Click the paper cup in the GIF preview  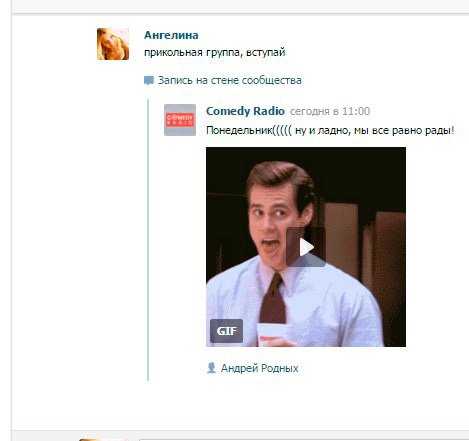273,334
